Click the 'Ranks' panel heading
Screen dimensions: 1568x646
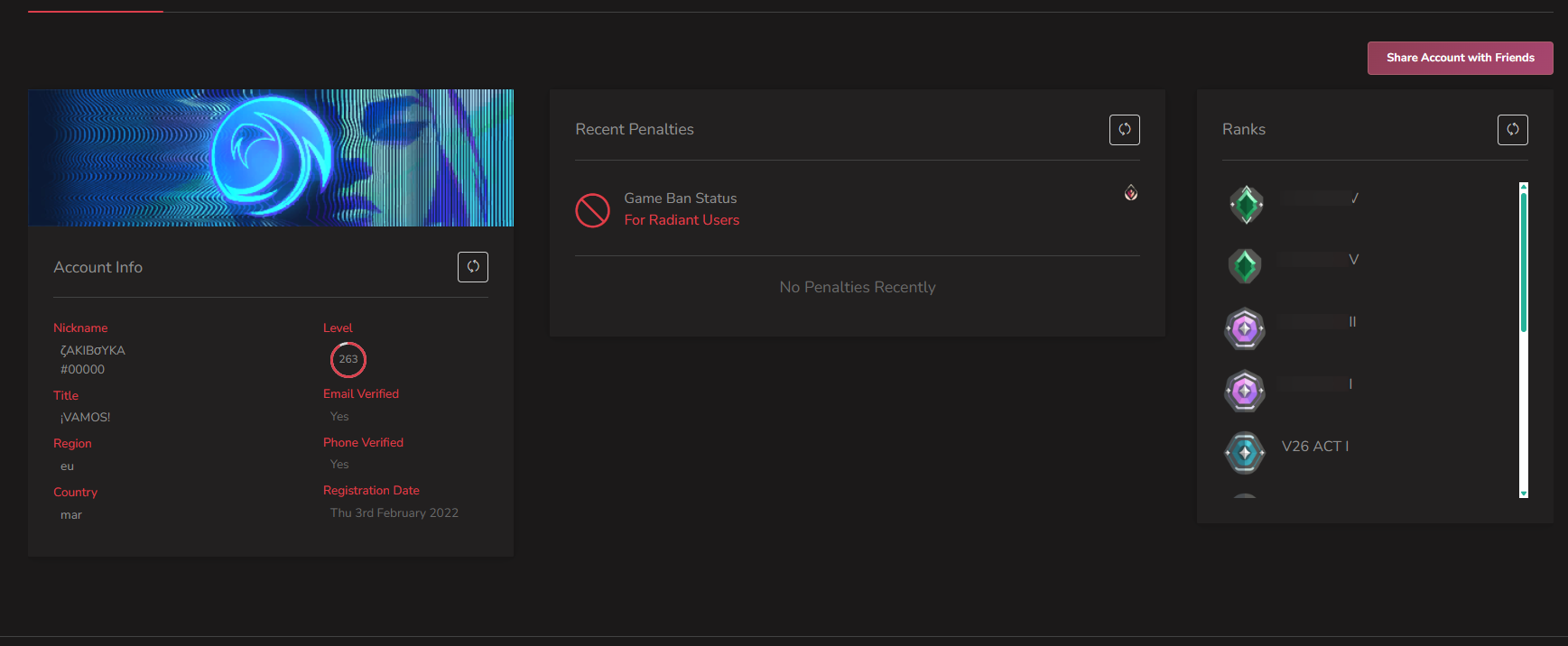(x=1244, y=130)
